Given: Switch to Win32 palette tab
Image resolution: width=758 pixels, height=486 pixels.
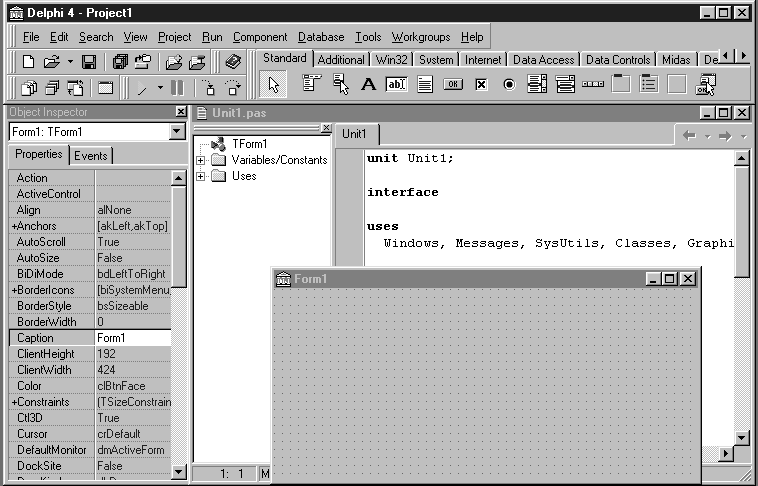Looking at the screenshot, I should pos(392,60).
